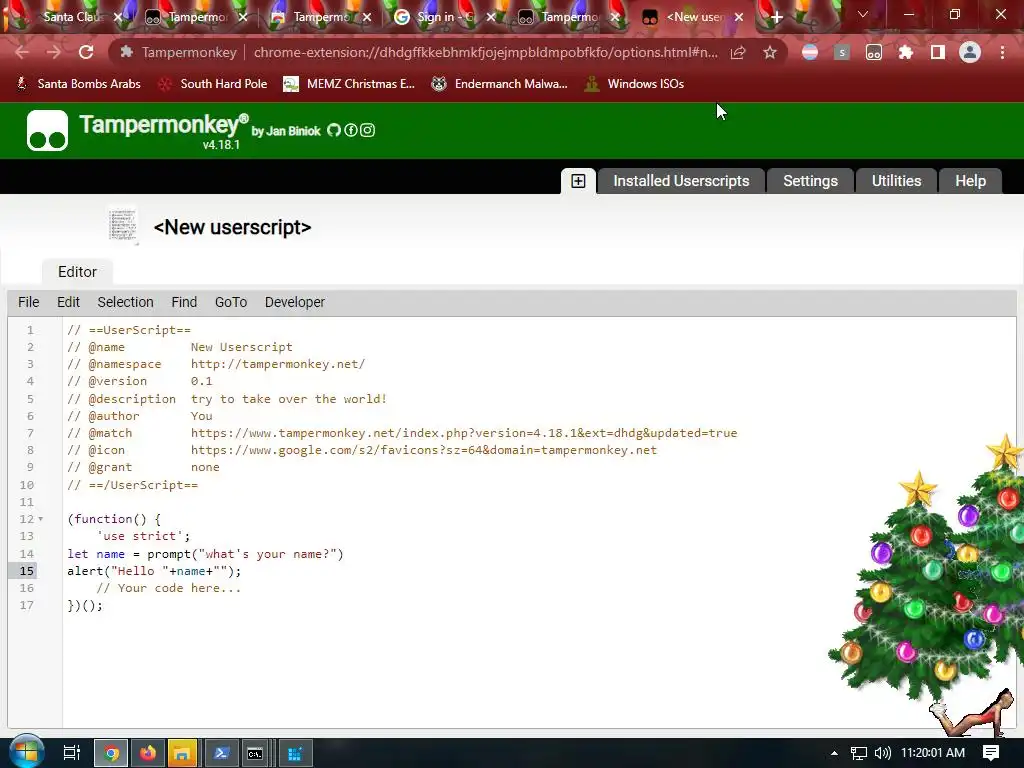Click the let name prompt code line

[x=205, y=554]
